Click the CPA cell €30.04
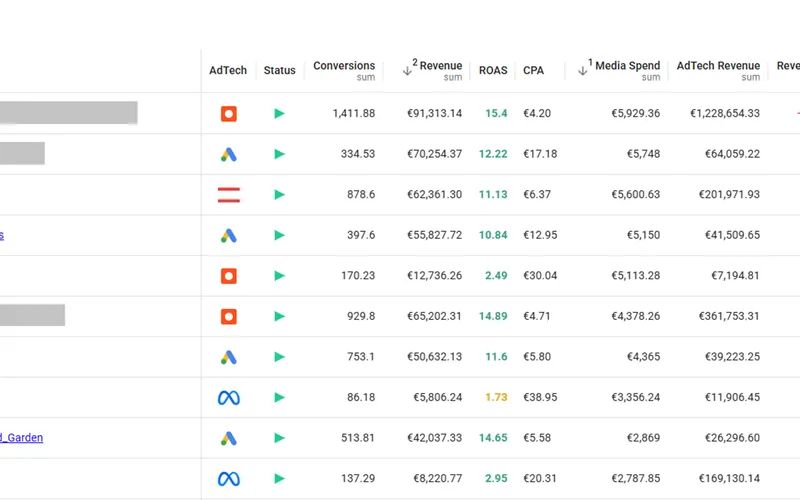The height and width of the screenshot is (500, 800). 540,276
